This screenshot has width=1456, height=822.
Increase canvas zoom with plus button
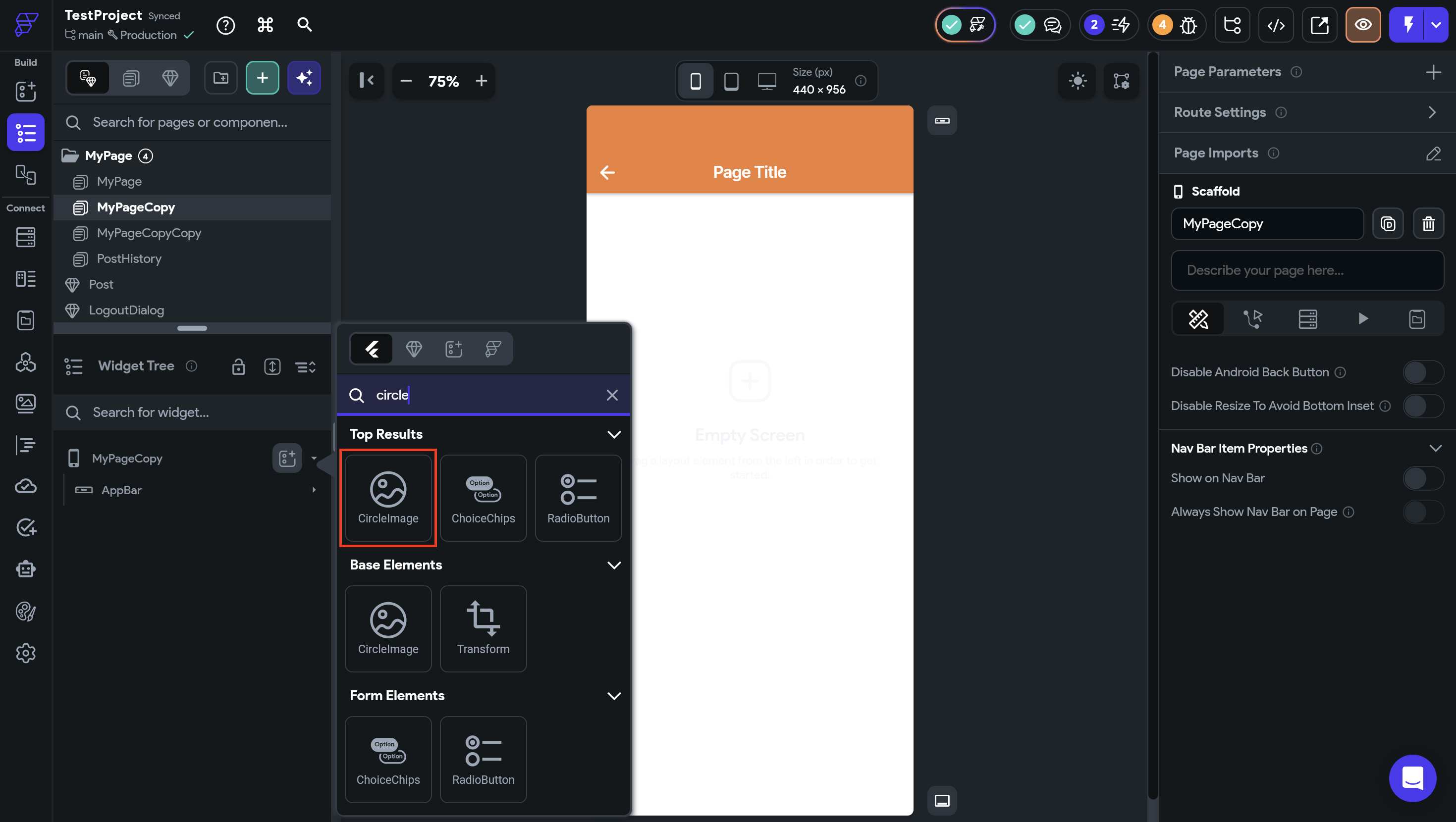coord(481,81)
